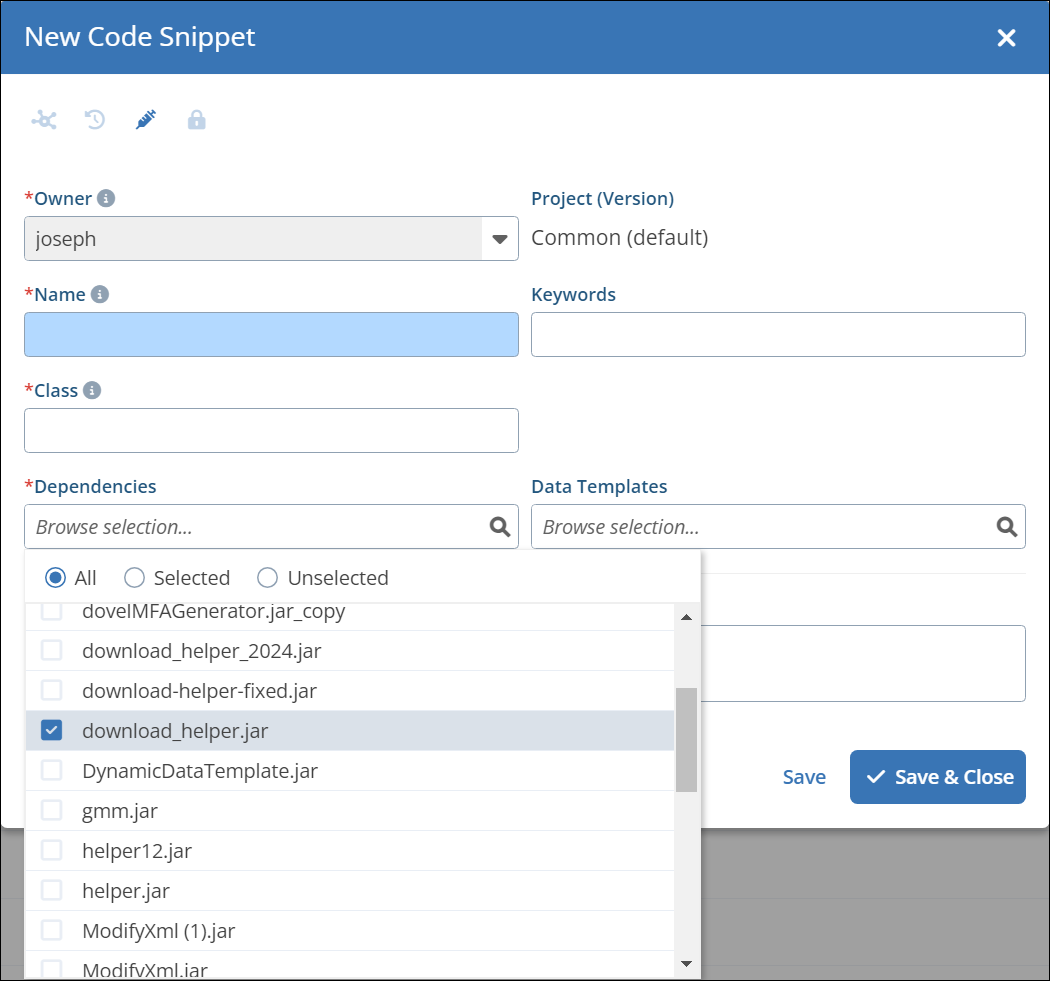Check the gmm.jar checkbox
Viewport: 1050px width, 981px height.
pyautogui.click(x=52, y=811)
